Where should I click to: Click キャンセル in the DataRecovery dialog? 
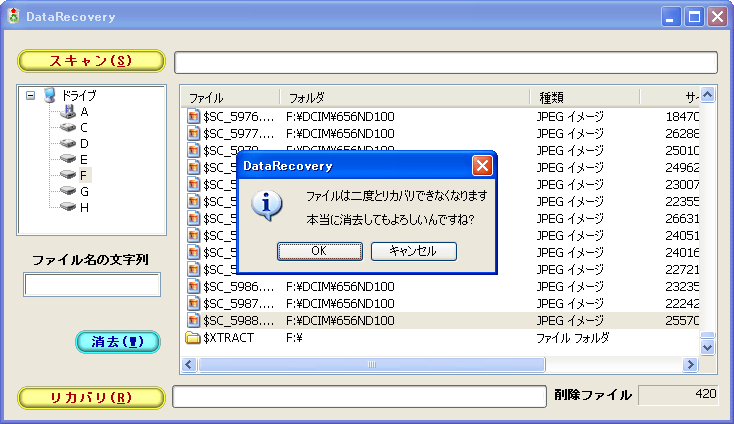click(x=413, y=251)
